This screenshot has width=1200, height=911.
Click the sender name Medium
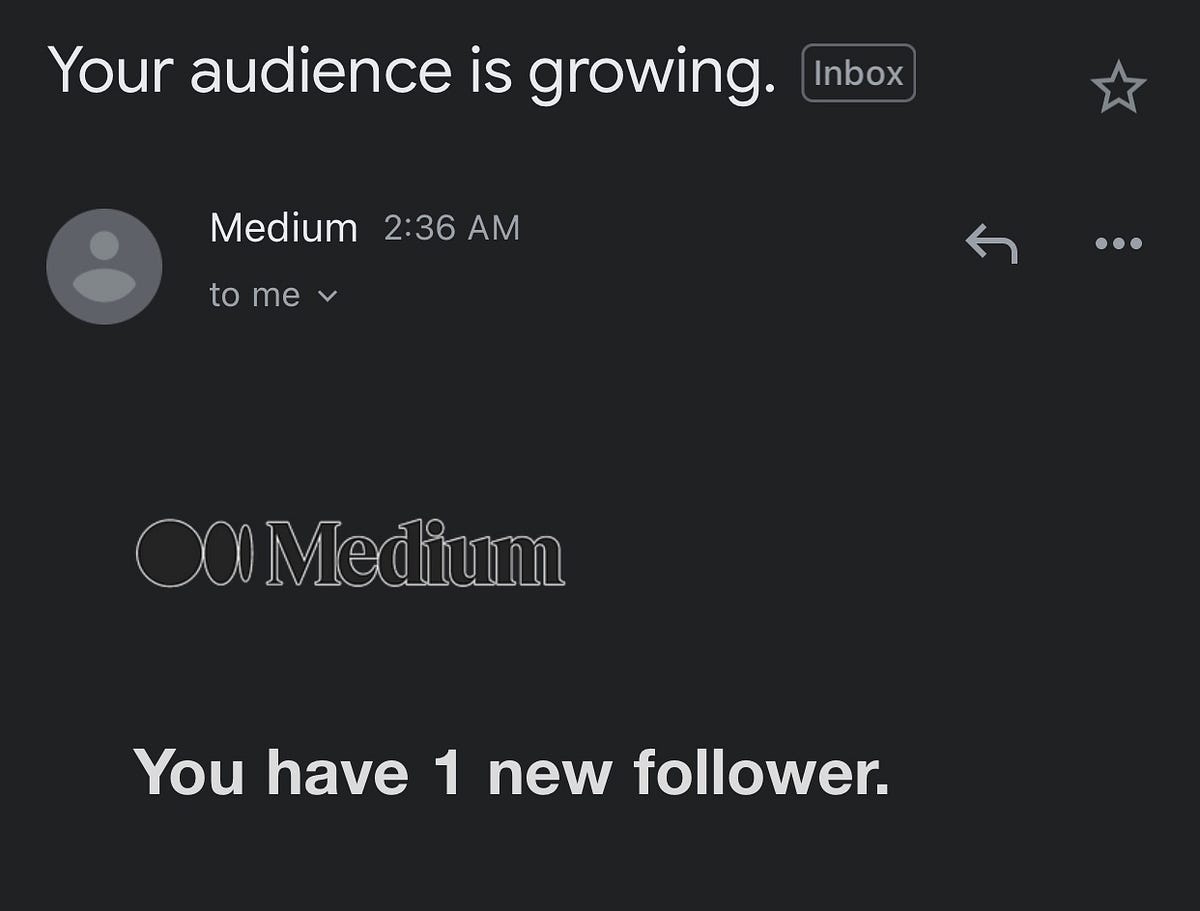click(x=283, y=227)
